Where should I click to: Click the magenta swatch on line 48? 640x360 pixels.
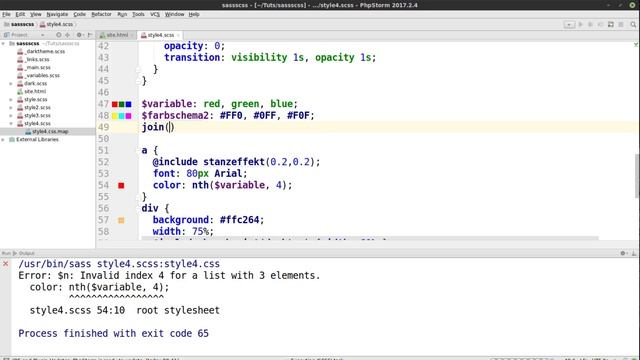point(129,116)
